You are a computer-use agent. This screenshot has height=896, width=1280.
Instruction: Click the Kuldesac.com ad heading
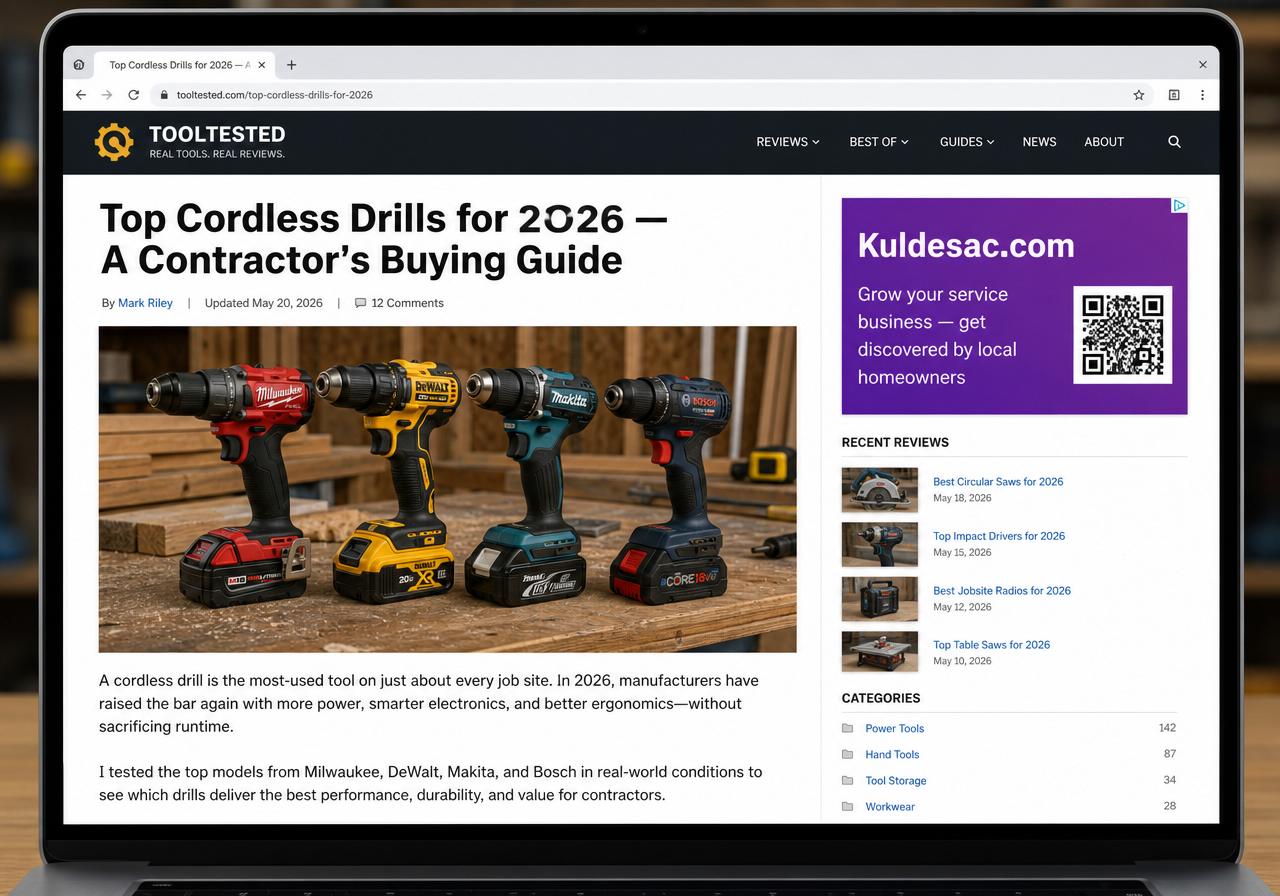tap(966, 246)
